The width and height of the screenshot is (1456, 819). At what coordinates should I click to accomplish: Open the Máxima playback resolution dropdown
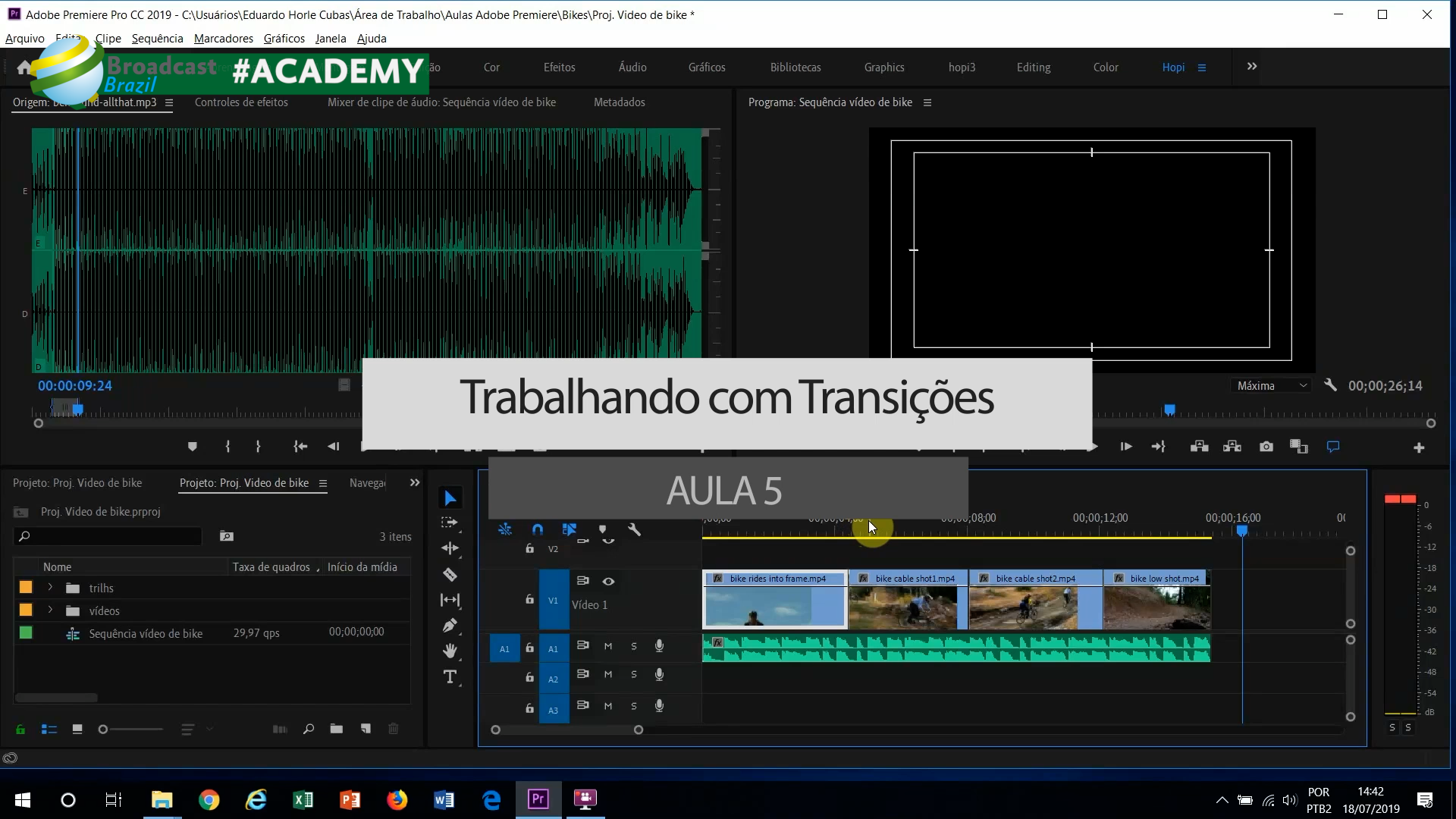pyautogui.click(x=1272, y=385)
